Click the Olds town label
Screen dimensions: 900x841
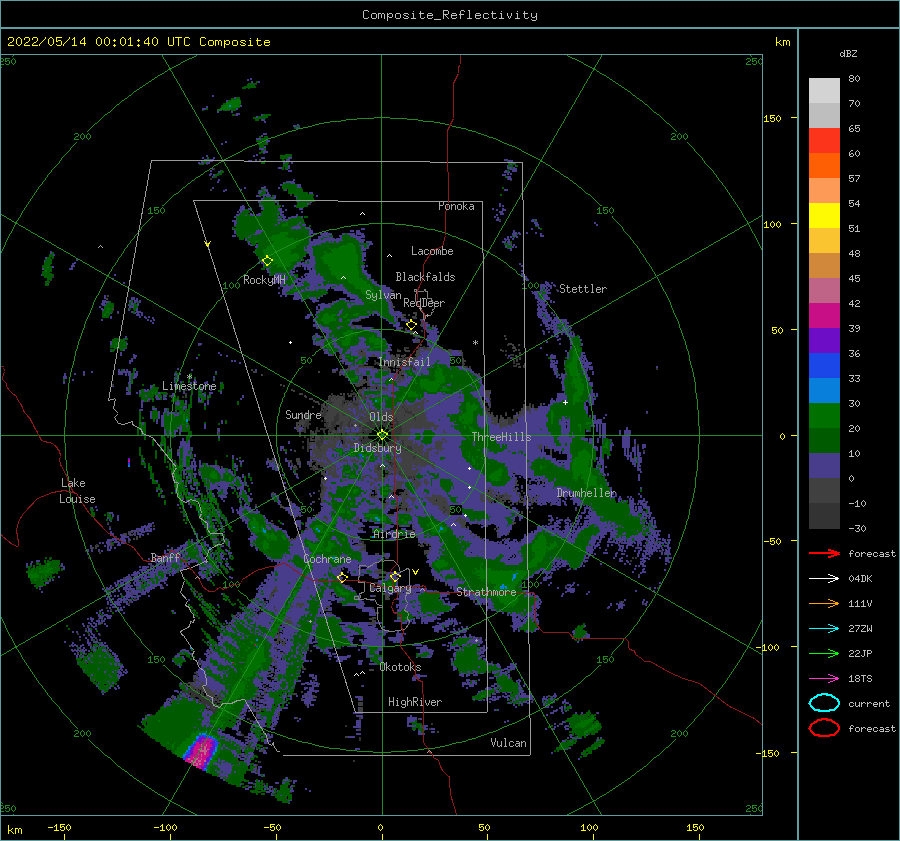[381, 417]
